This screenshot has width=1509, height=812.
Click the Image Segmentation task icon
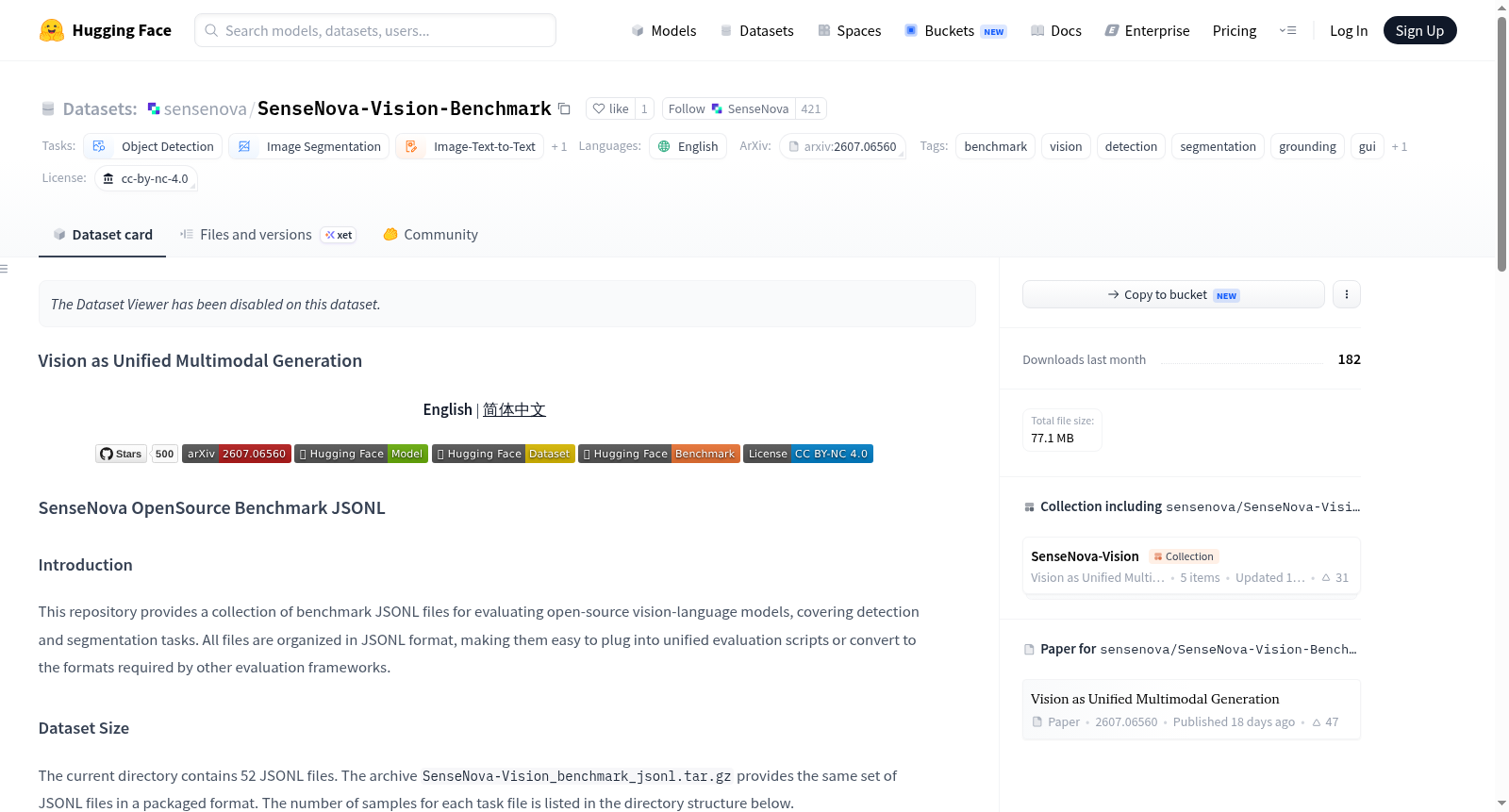point(244,146)
